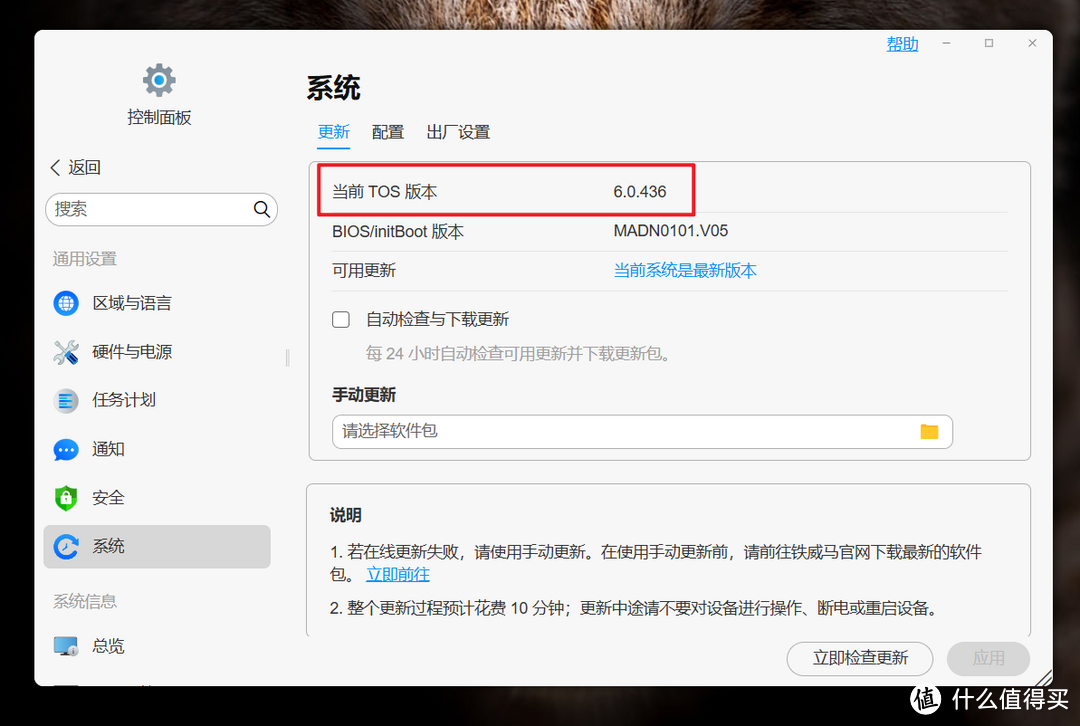Enable 自动检查与下载更新 checkbox
The height and width of the screenshot is (726, 1080).
(340, 319)
